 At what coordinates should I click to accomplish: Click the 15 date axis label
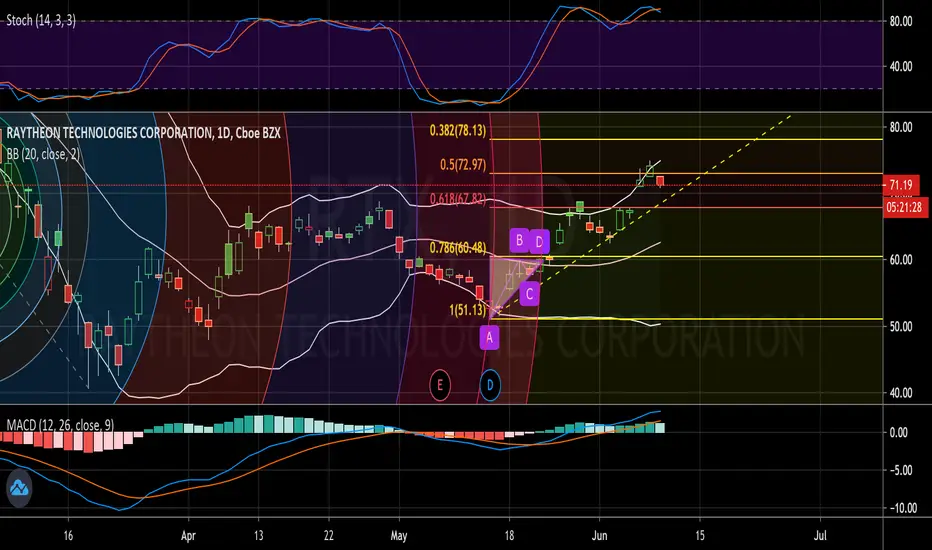[x=700, y=536]
